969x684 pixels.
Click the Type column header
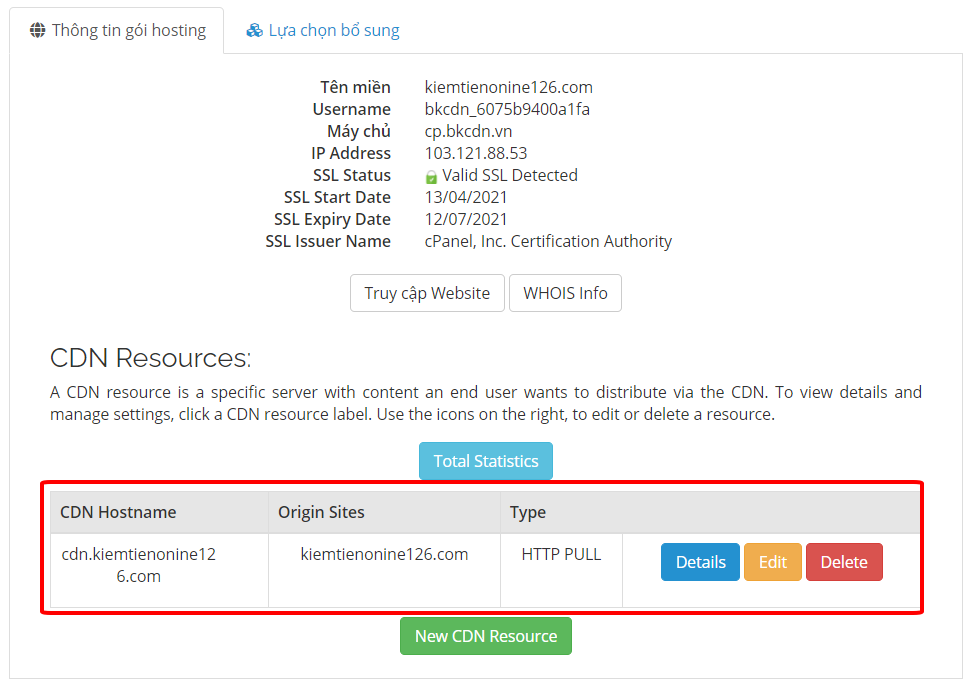coord(528,512)
